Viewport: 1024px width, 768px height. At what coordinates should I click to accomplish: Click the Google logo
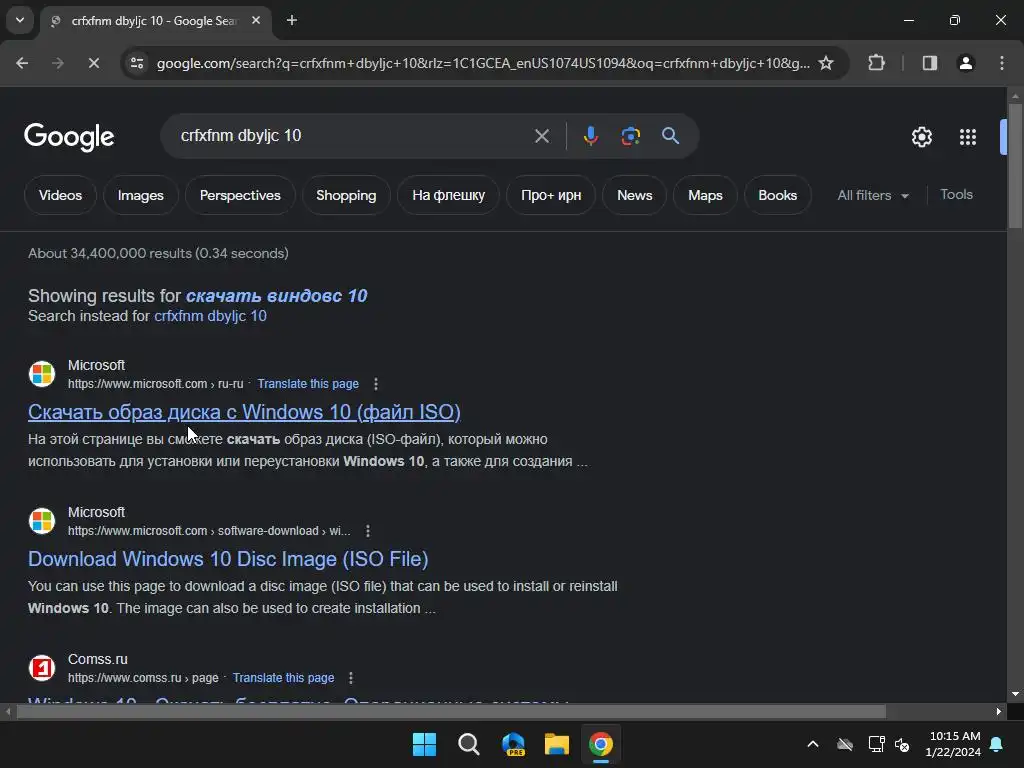[69, 137]
